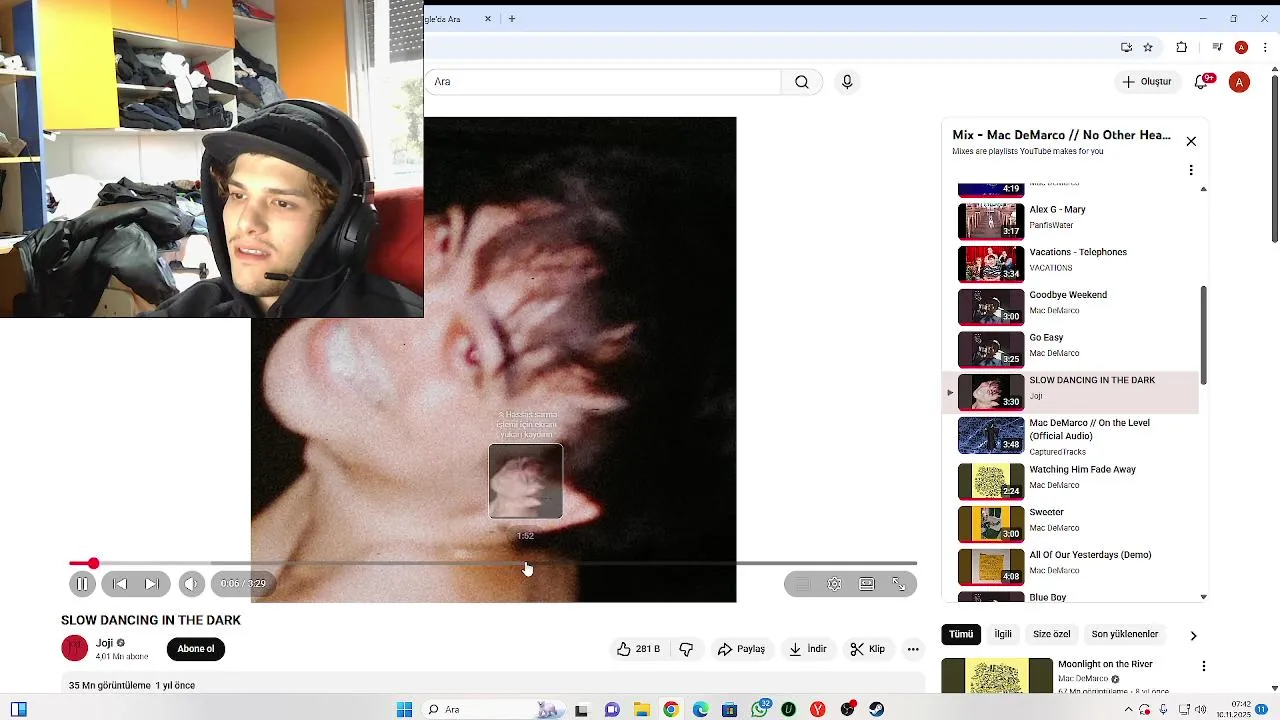Open File Explorer from the taskbar
1280x720 pixels.
641,709
